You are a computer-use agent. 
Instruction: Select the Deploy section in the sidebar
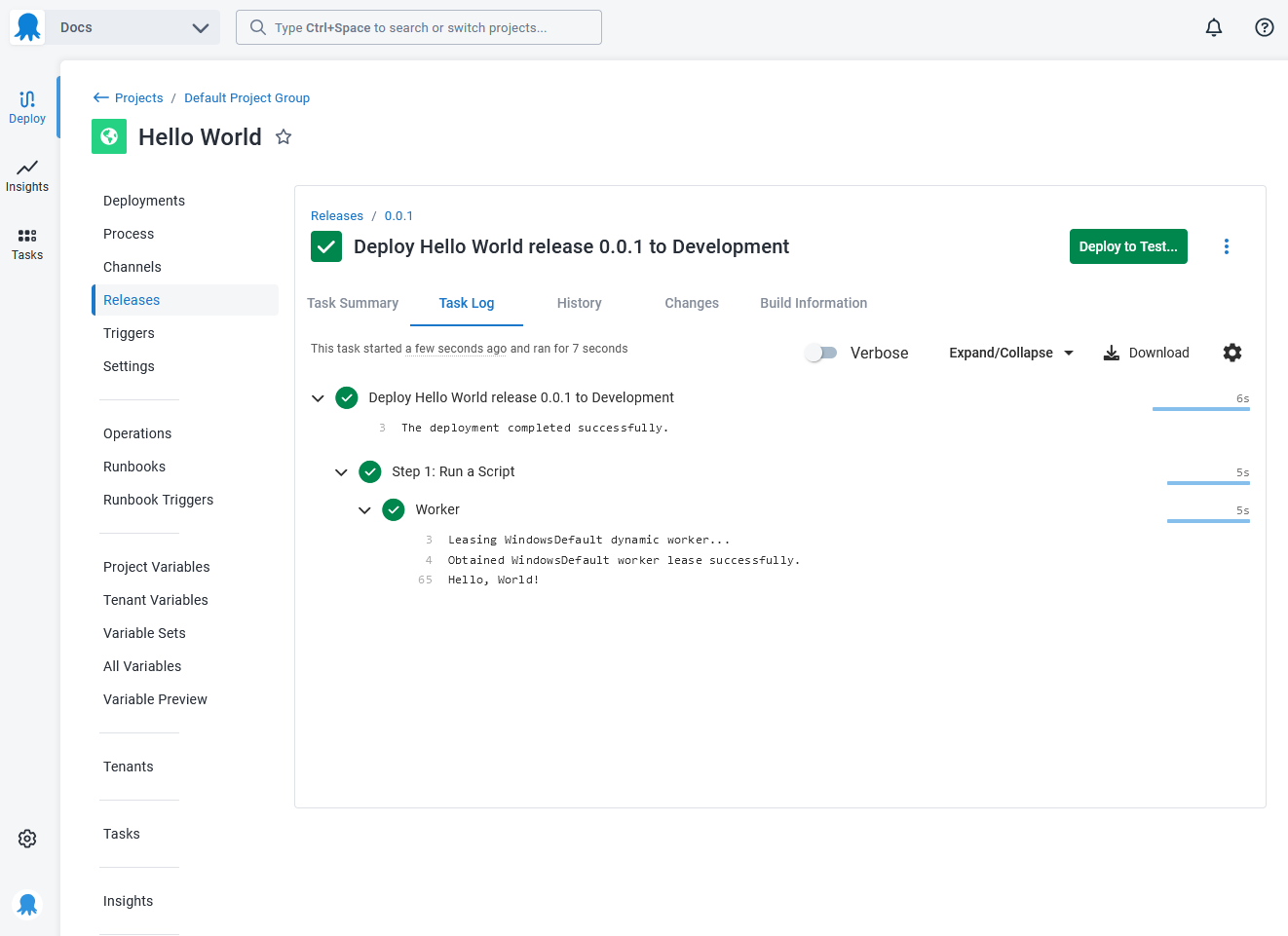(26, 107)
